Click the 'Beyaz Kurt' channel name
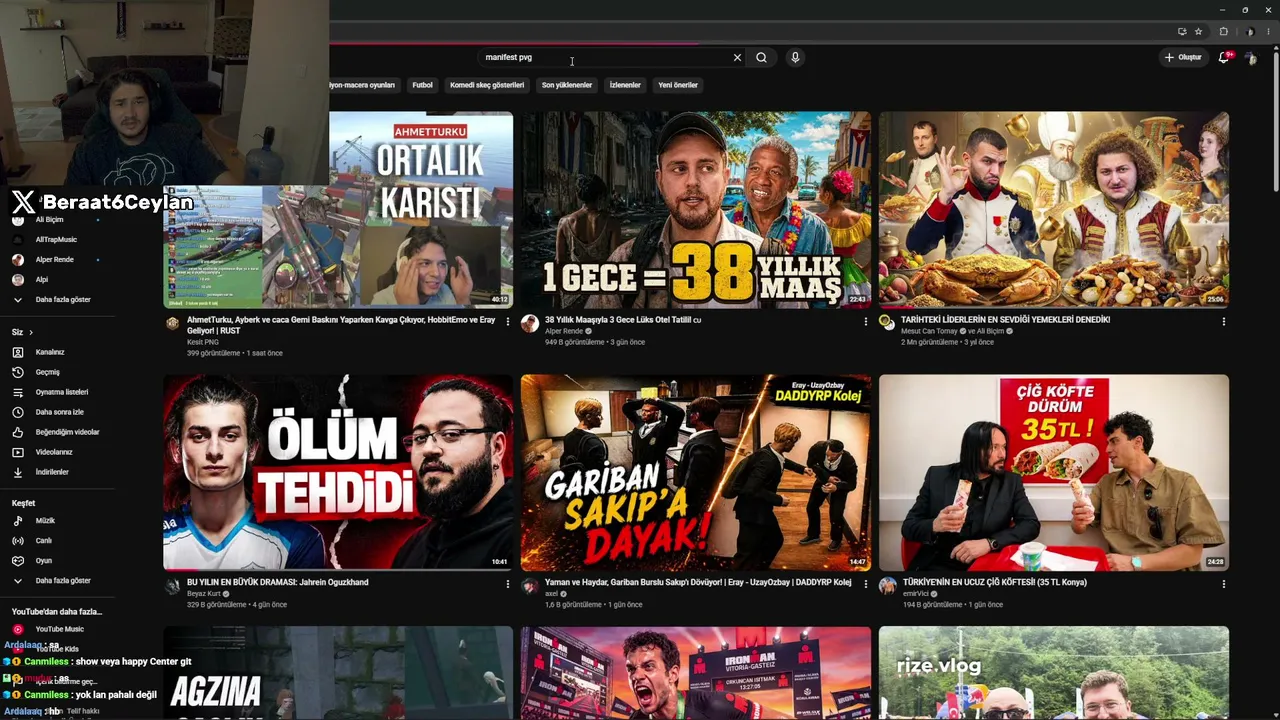 [204, 594]
